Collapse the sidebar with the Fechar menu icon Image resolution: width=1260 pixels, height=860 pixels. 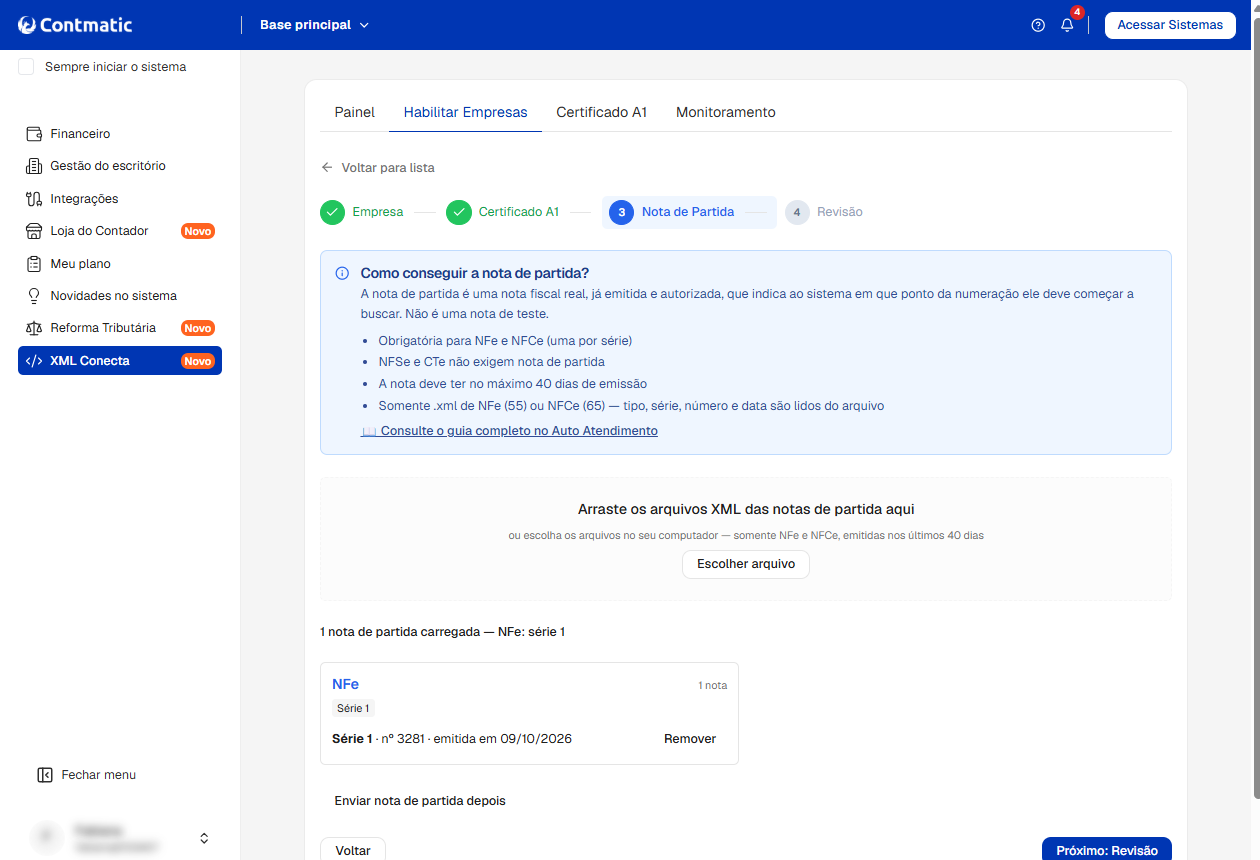pyautogui.click(x=44, y=775)
